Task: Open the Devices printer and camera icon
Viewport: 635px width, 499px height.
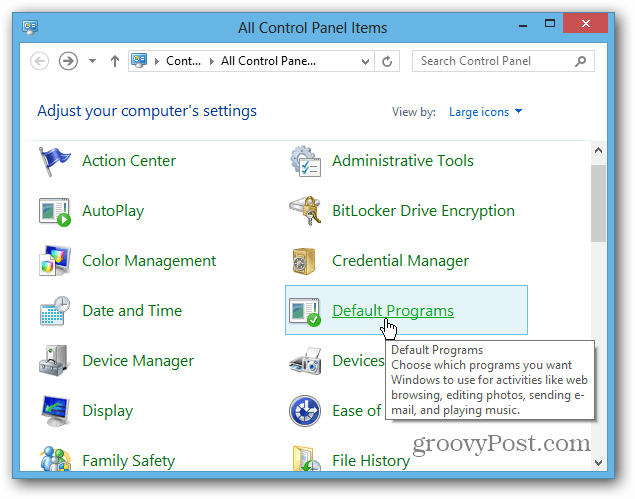Action: tap(306, 360)
